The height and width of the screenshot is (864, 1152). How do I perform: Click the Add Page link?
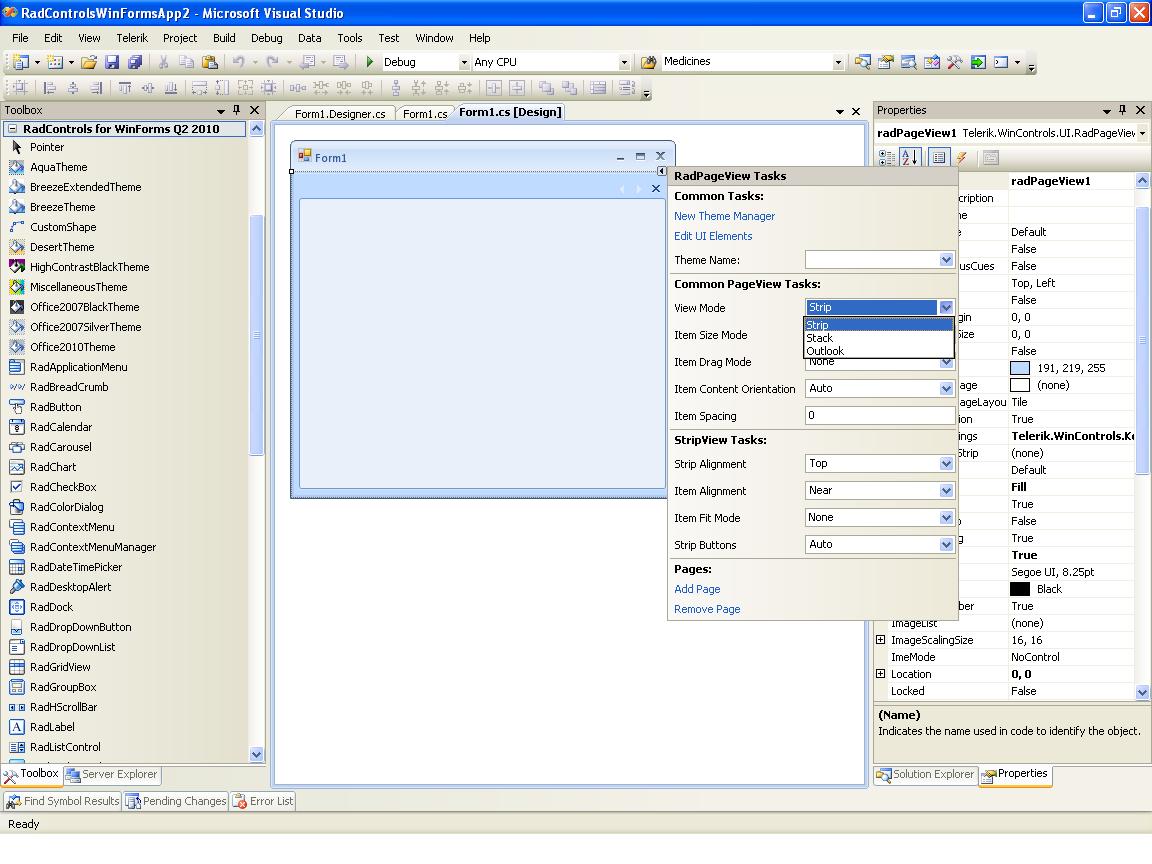(697, 589)
